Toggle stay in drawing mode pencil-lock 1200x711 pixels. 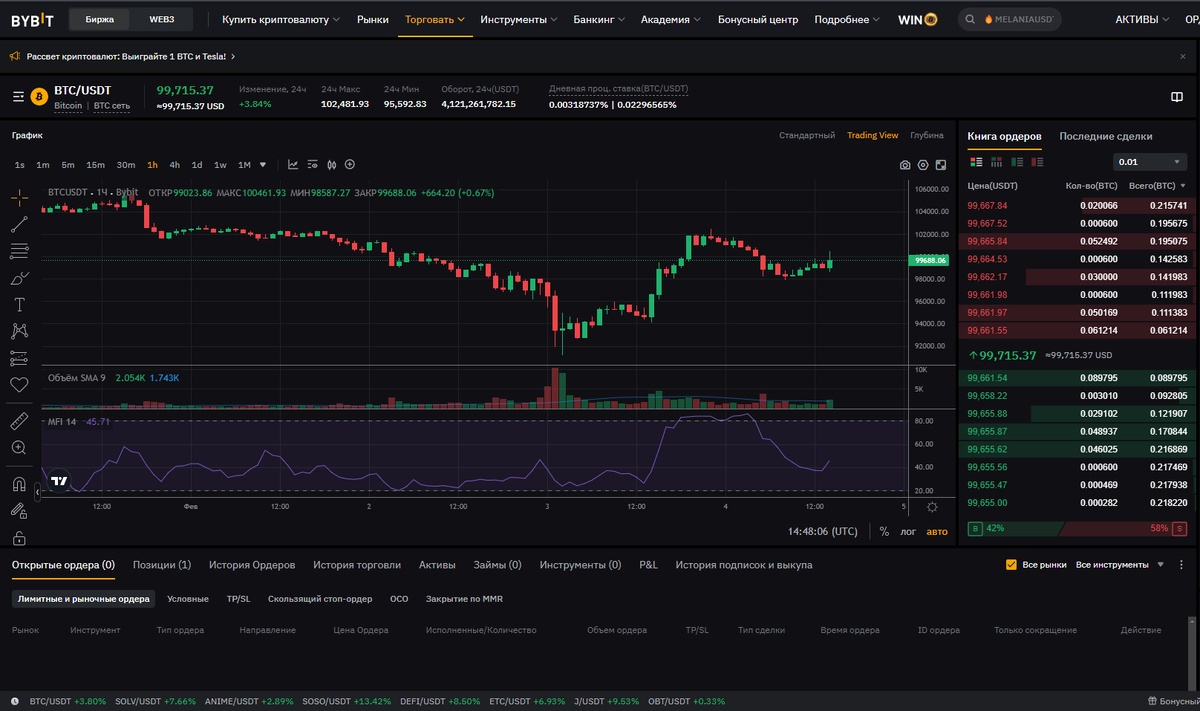19,511
